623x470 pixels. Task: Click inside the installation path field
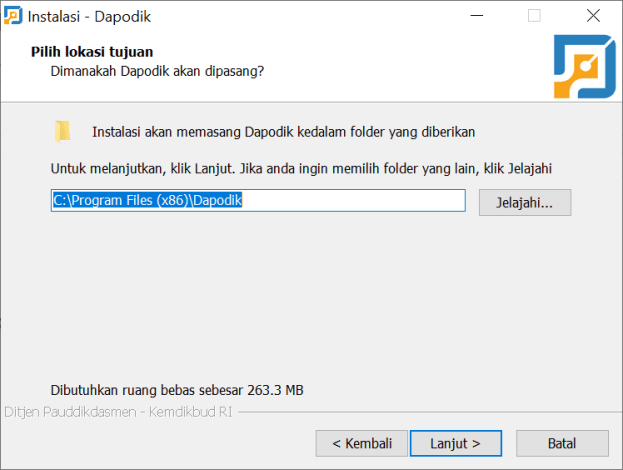point(350,201)
